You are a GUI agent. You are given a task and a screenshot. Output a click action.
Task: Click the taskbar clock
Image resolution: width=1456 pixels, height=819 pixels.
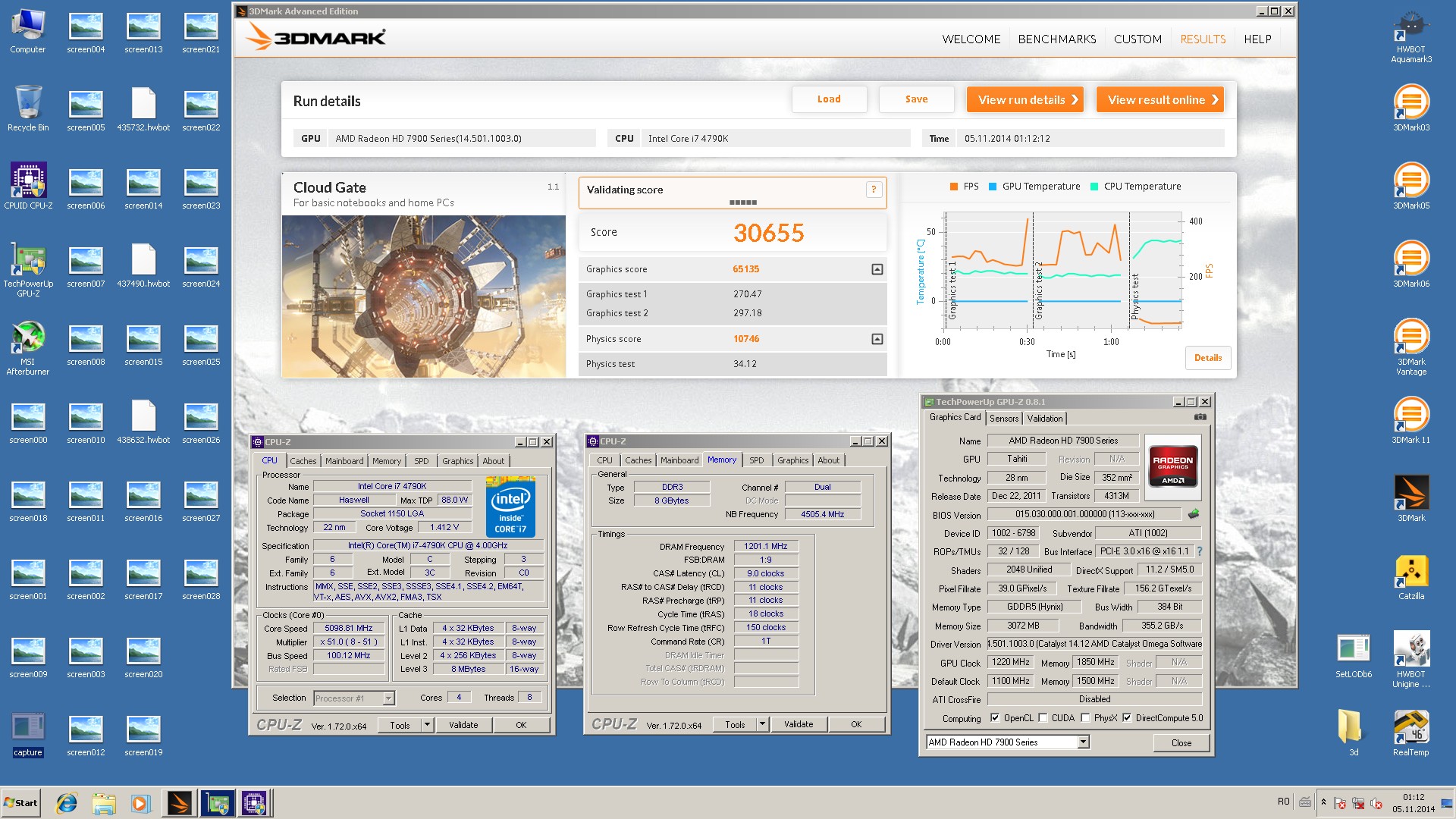click(x=1414, y=803)
